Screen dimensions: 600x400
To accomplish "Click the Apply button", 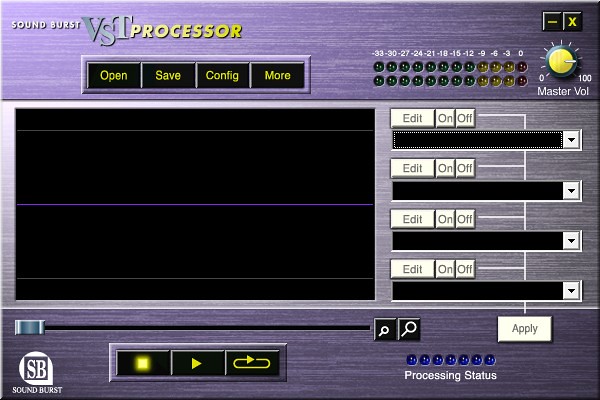I will 525,329.
